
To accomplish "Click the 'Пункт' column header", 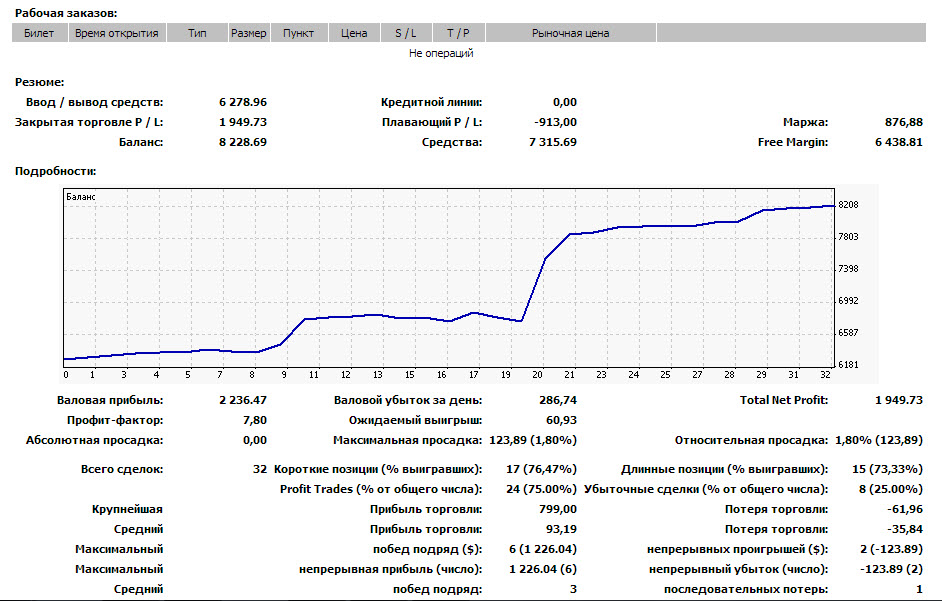I will [299, 33].
